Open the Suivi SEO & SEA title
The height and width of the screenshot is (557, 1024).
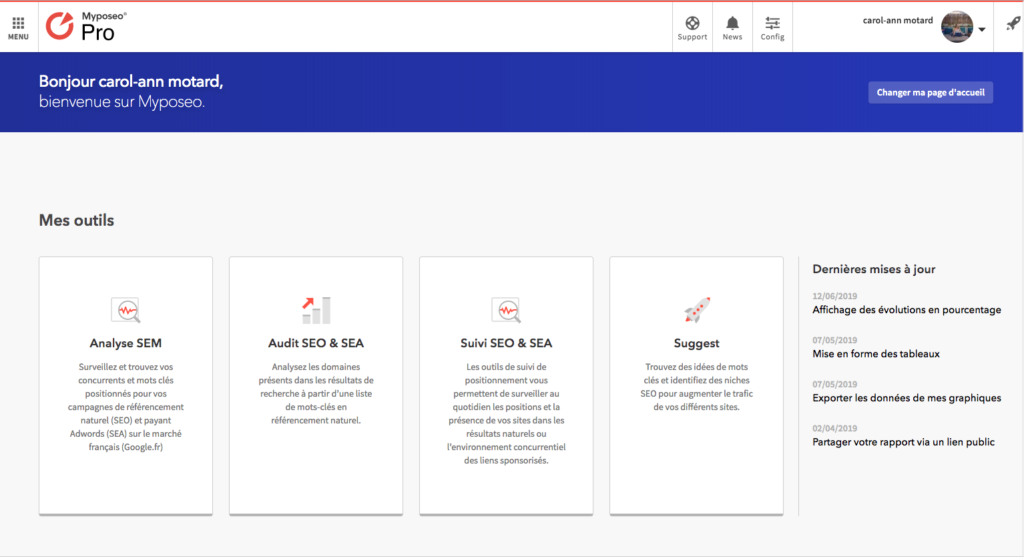click(506, 343)
